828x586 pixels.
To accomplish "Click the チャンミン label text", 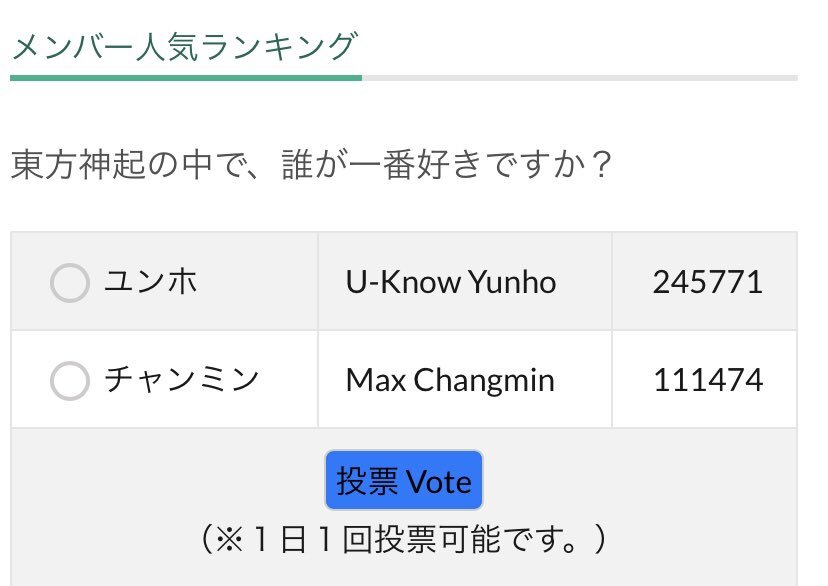I will 182,379.
